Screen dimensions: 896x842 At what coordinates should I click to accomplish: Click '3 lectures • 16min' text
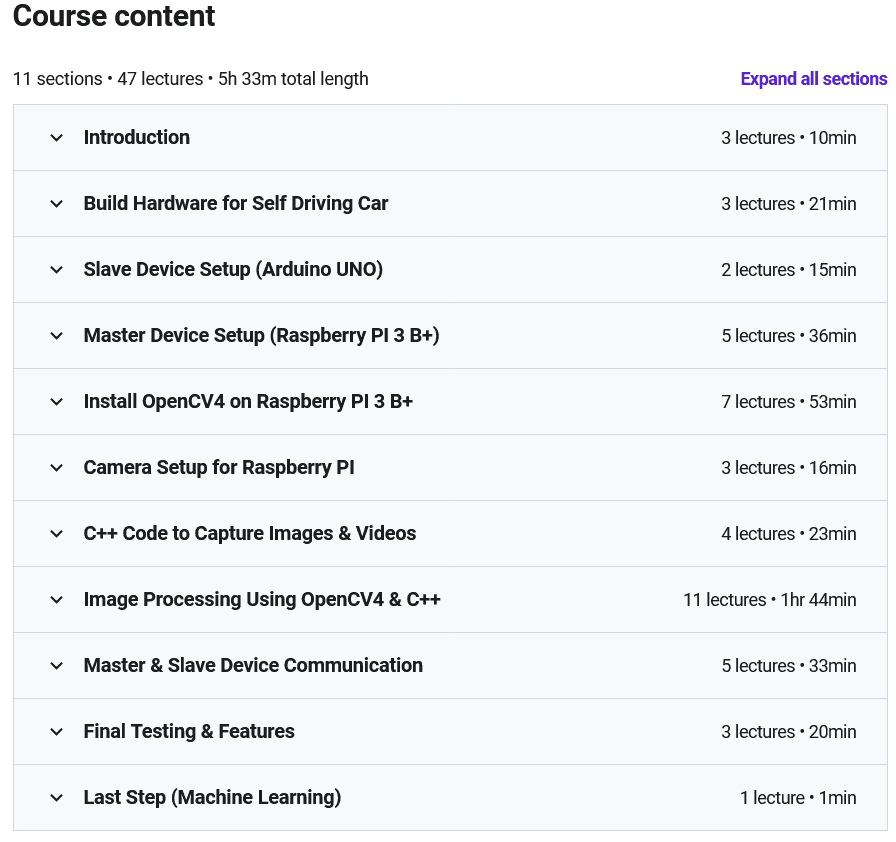coord(789,468)
